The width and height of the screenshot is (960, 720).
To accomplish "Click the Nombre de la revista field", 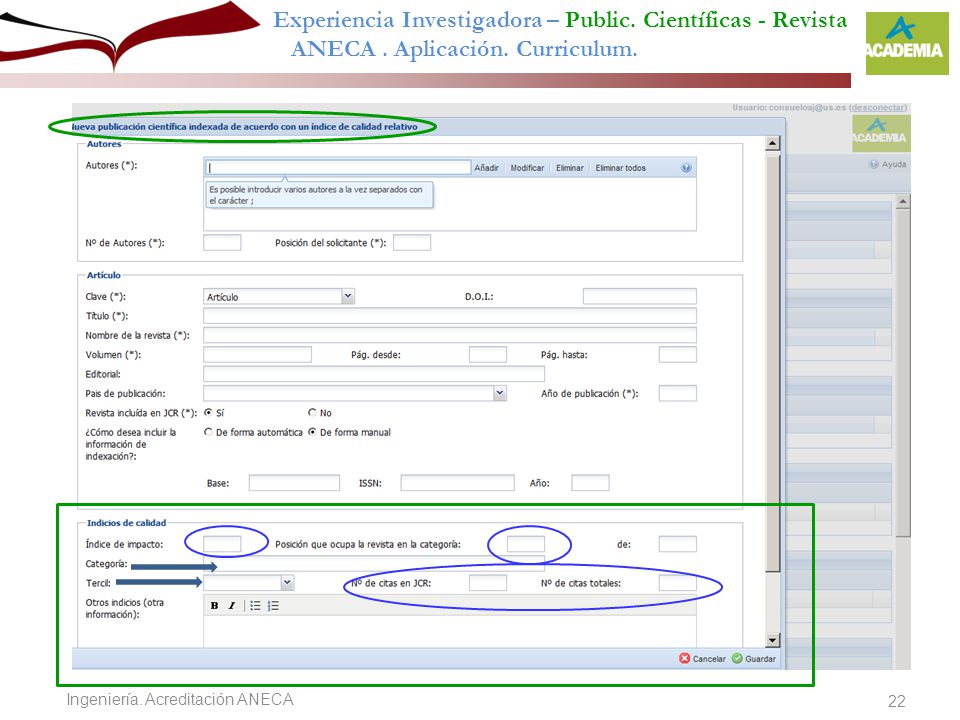I will coord(449,336).
